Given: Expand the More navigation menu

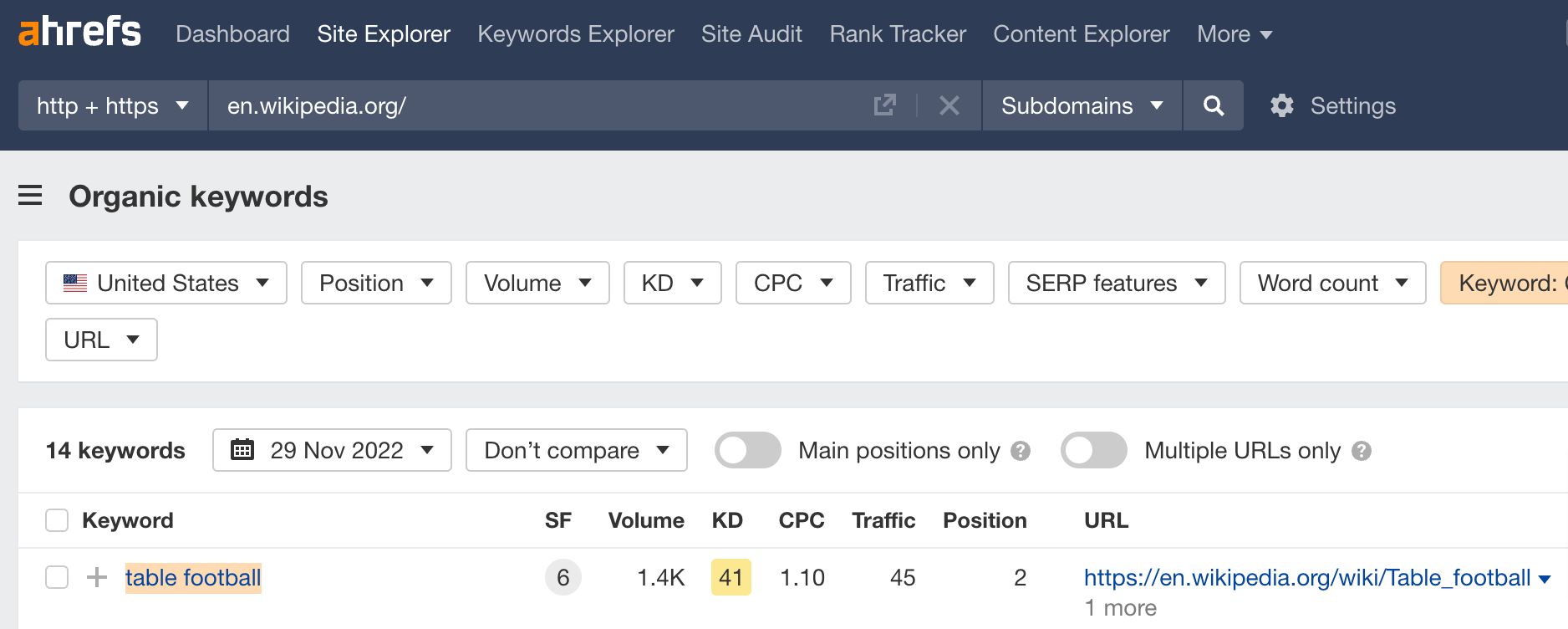Looking at the screenshot, I should (x=1235, y=33).
